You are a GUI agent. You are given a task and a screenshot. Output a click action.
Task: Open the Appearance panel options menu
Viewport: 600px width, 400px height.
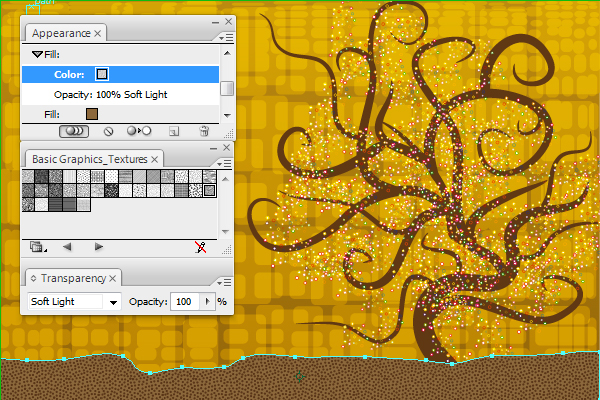pyautogui.click(x=226, y=38)
